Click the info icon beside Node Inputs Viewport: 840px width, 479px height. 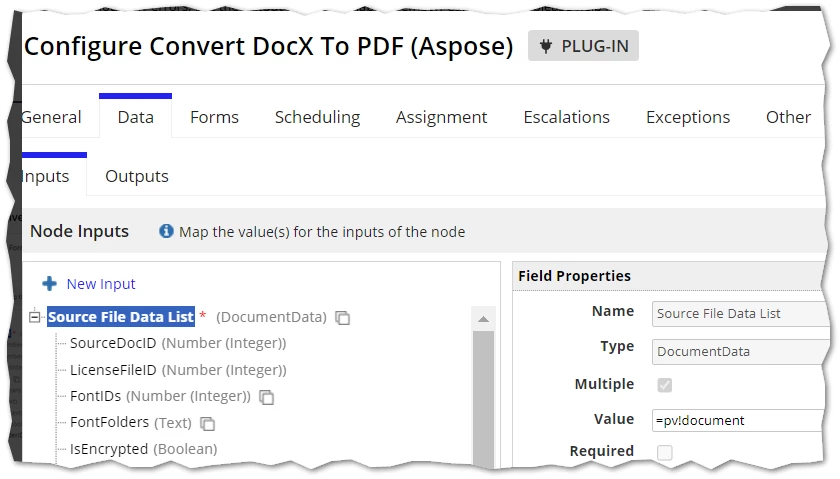point(166,231)
